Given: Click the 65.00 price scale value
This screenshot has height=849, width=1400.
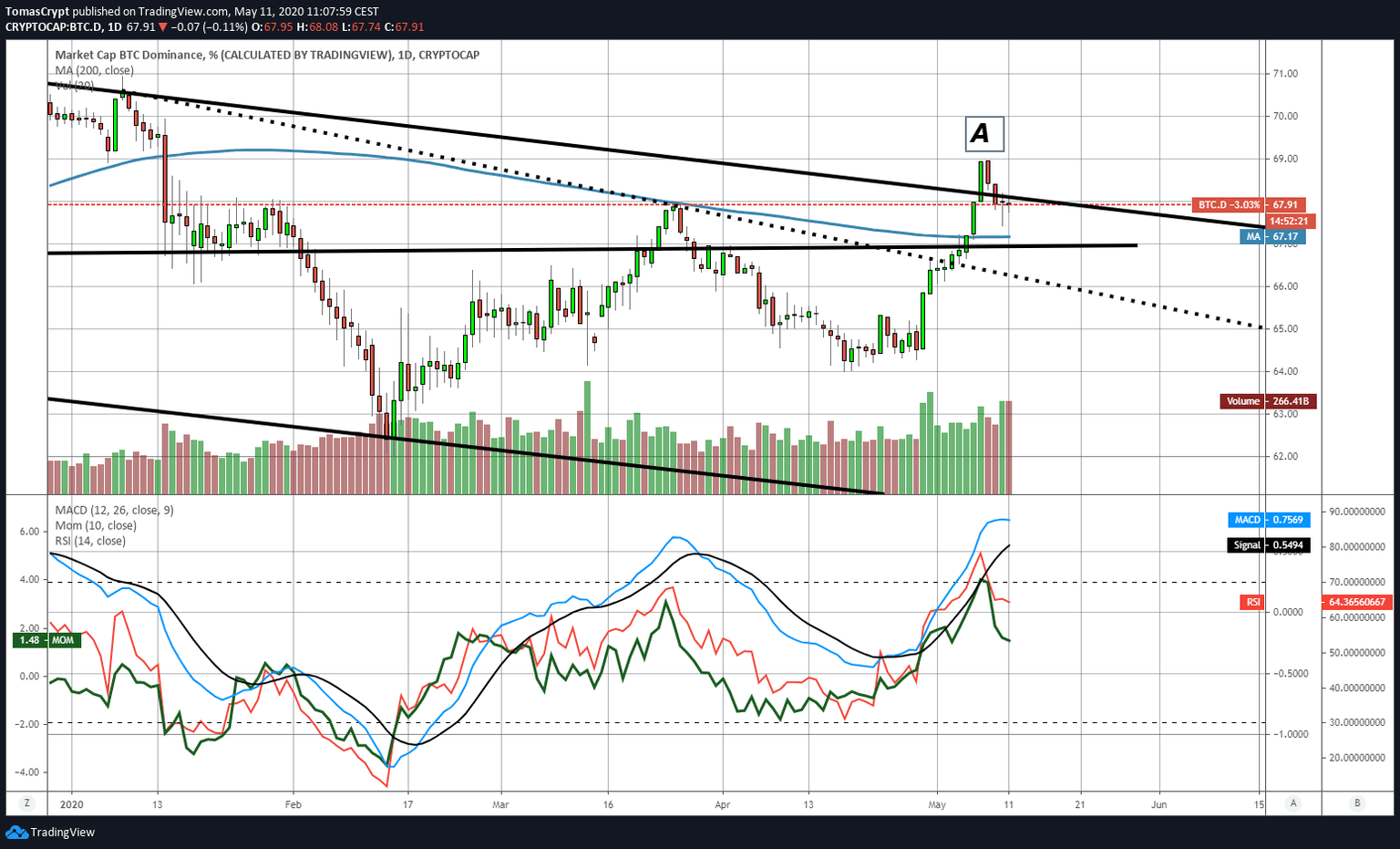Looking at the screenshot, I should (x=1285, y=329).
